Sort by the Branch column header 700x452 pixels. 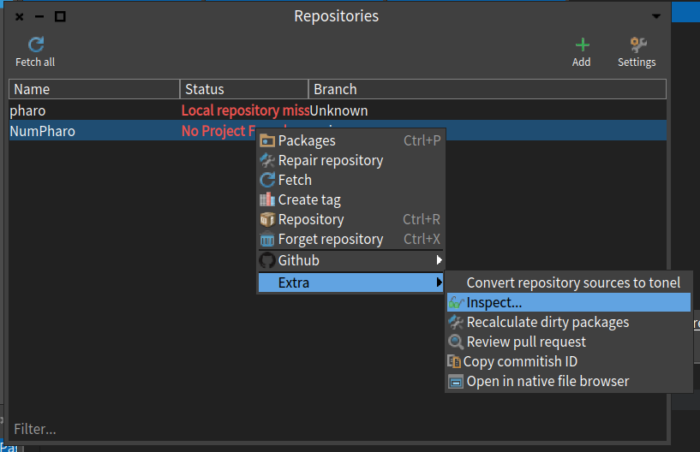pos(488,89)
